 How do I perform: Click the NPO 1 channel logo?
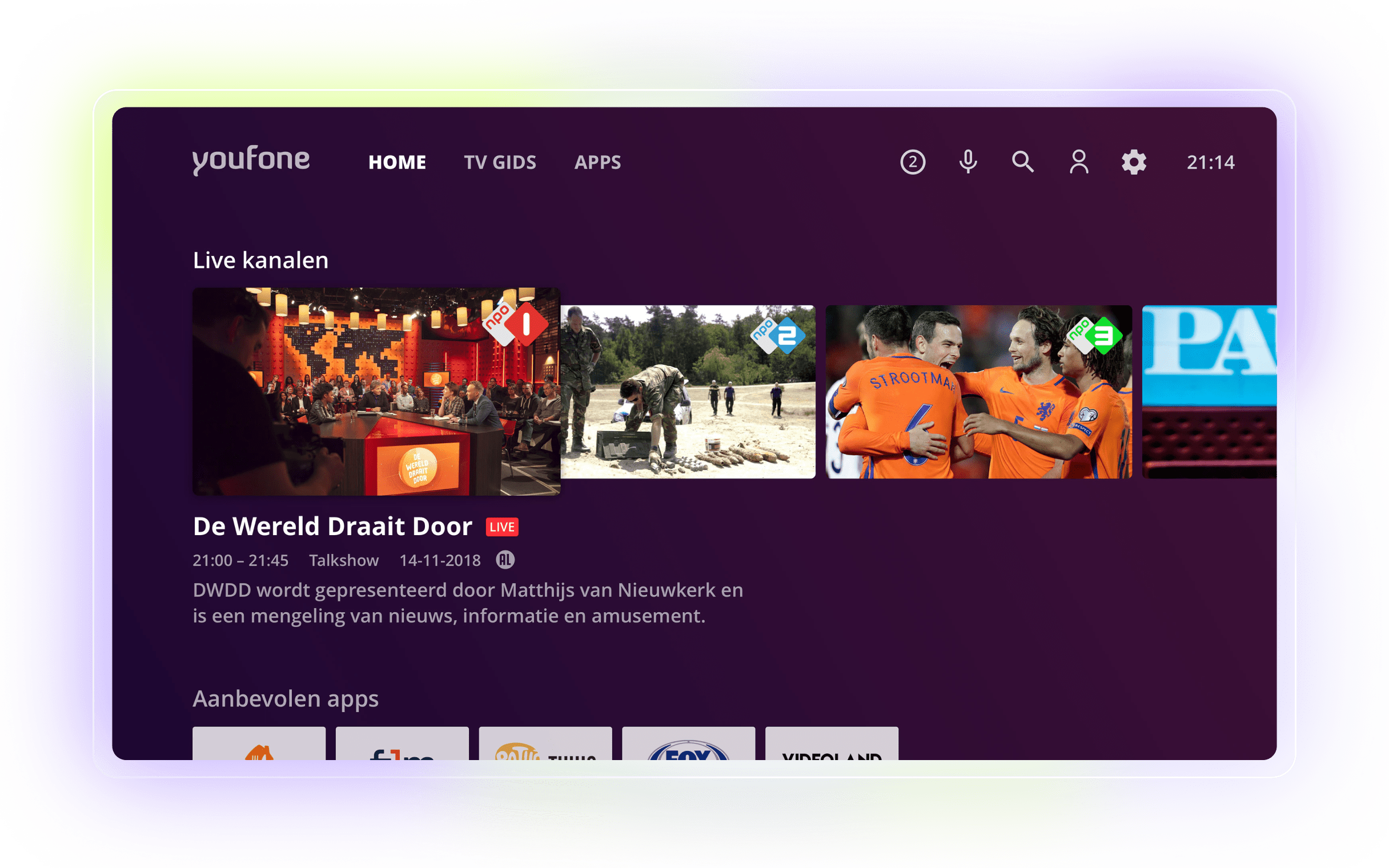coord(515,324)
